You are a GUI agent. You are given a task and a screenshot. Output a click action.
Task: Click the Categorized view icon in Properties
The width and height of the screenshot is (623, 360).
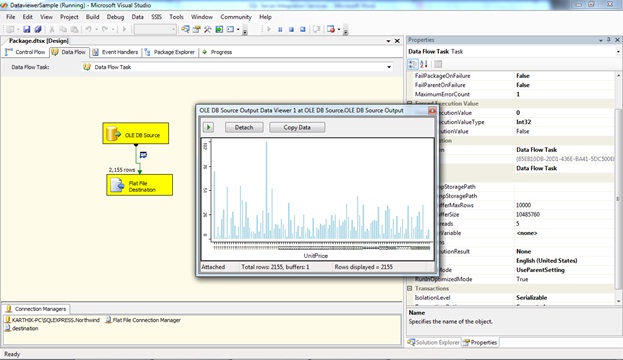pos(413,64)
